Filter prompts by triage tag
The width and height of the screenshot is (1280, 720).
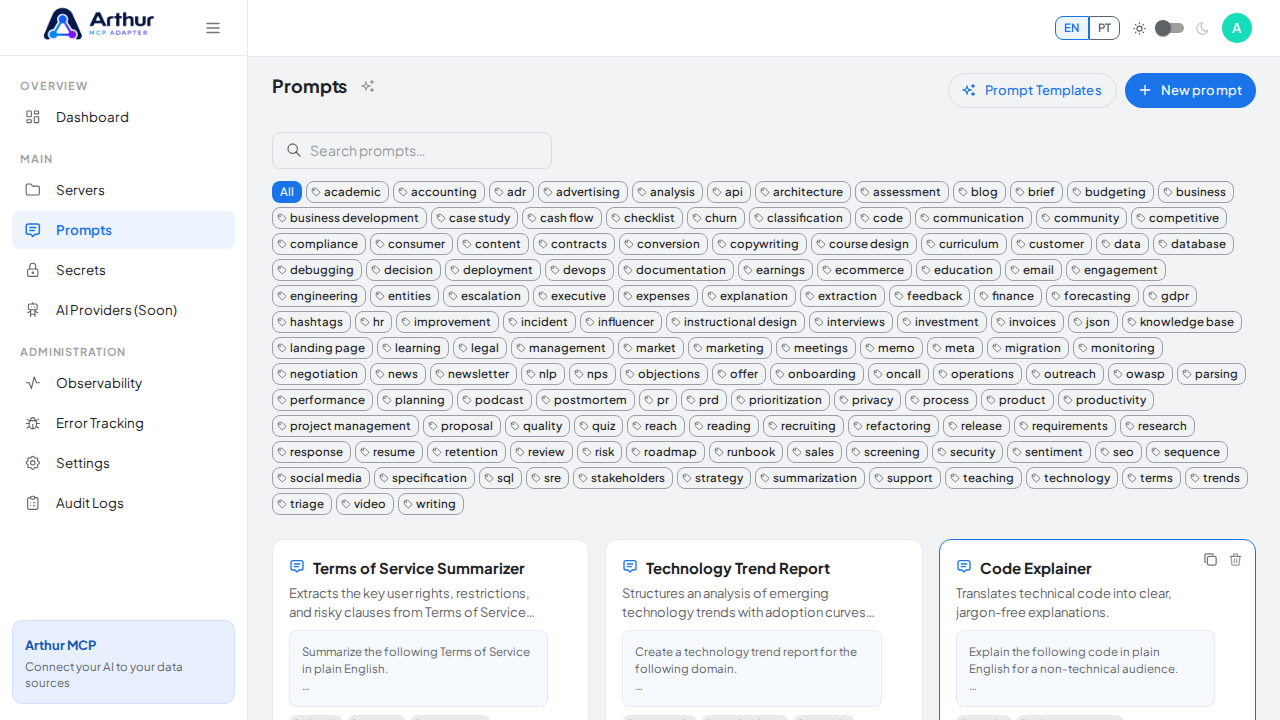pyautogui.click(x=302, y=504)
